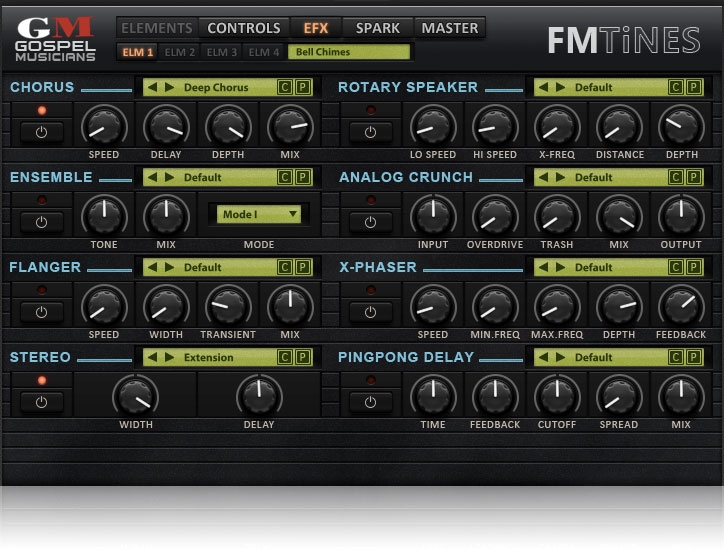
Task: Enable the Analog Crunch power button
Action: (370, 223)
